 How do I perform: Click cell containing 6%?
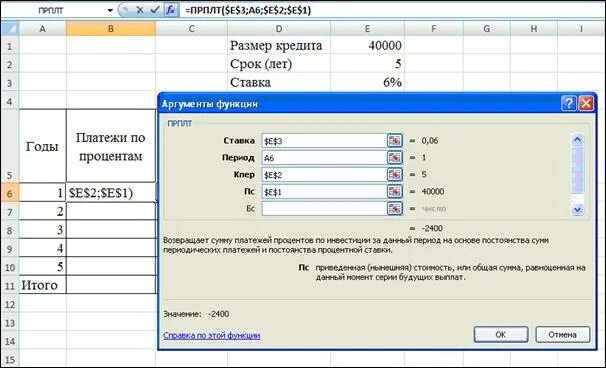[x=368, y=82]
